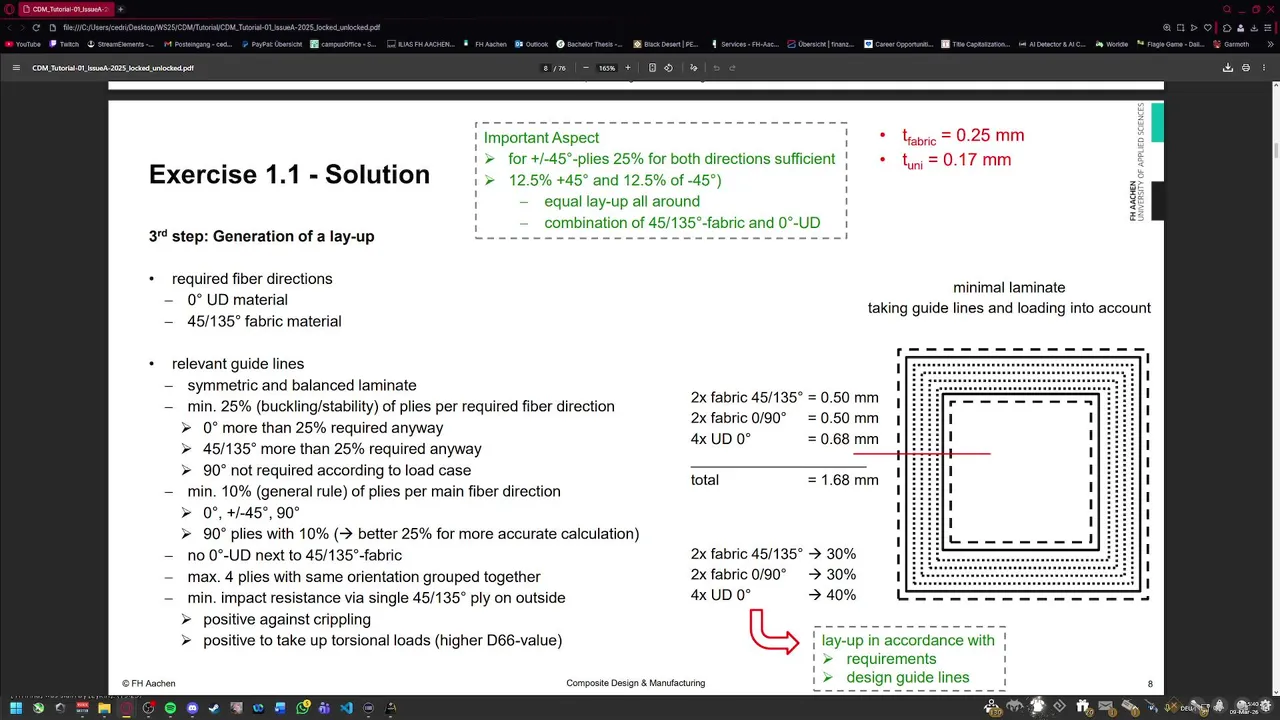Select the CDM_Tutorial-01_IssueA tab

68,9
